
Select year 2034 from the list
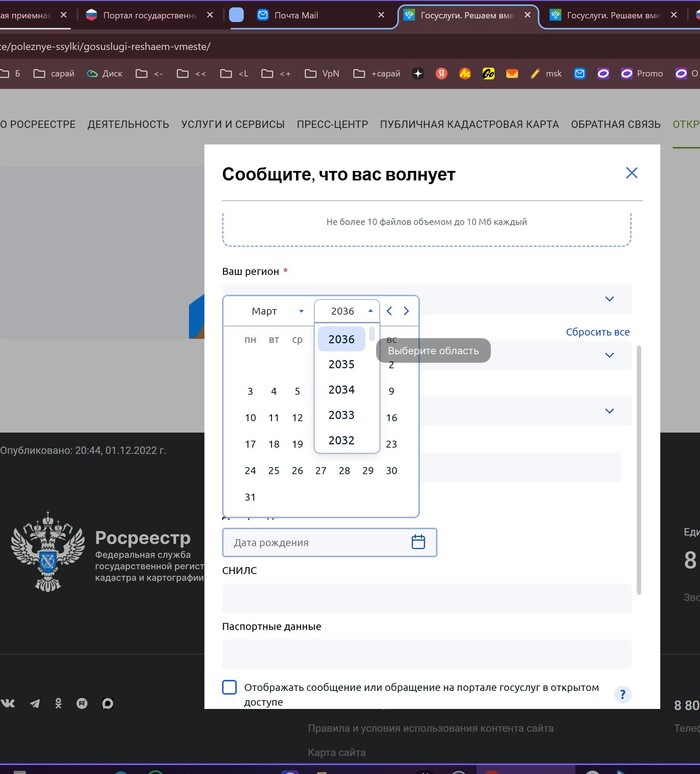point(341,389)
